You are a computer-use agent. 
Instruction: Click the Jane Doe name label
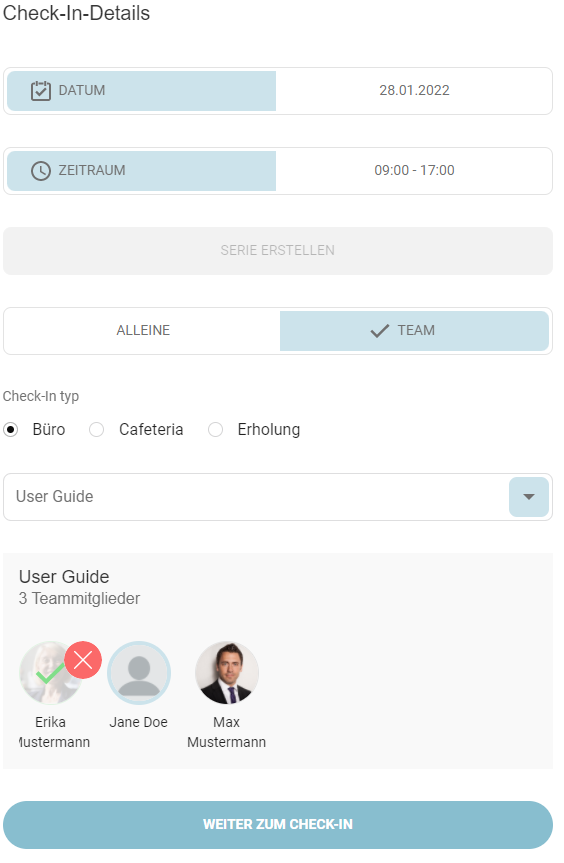click(x=139, y=722)
